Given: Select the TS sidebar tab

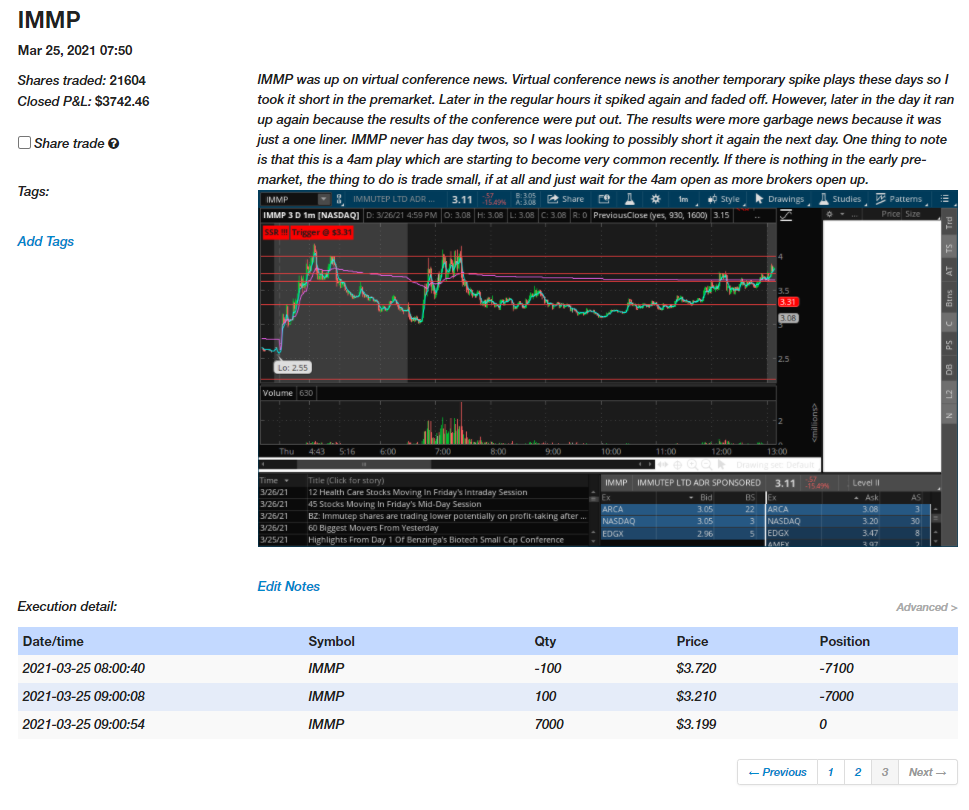Looking at the screenshot, I should [x=949, y=248].
